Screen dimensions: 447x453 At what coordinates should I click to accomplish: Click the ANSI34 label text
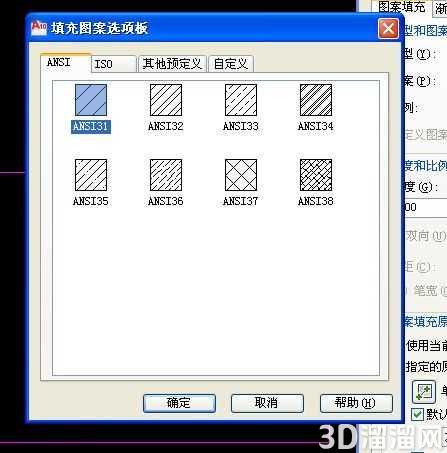click(x=316, y=127)
